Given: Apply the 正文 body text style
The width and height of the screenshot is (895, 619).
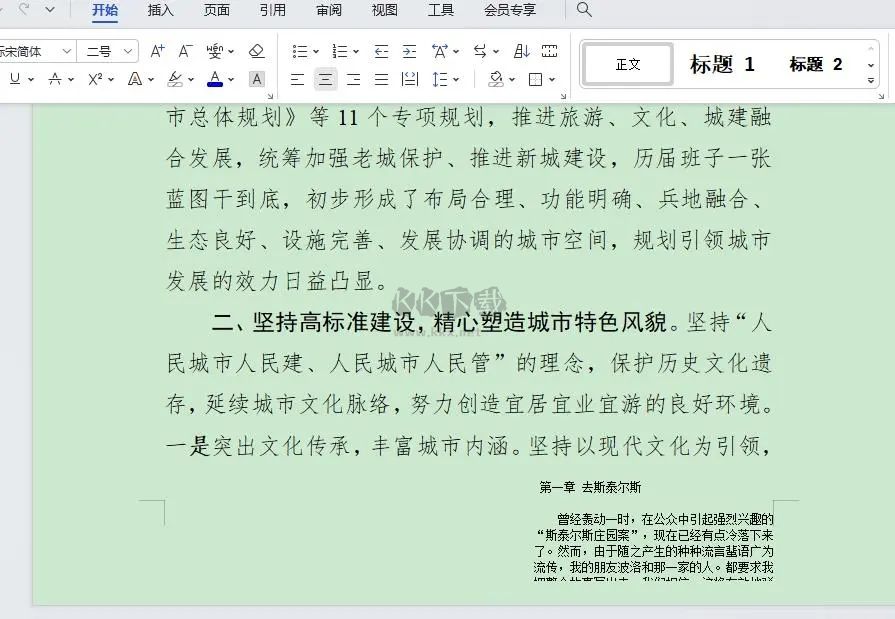Looking at the screenshot, I should [626, 63].
